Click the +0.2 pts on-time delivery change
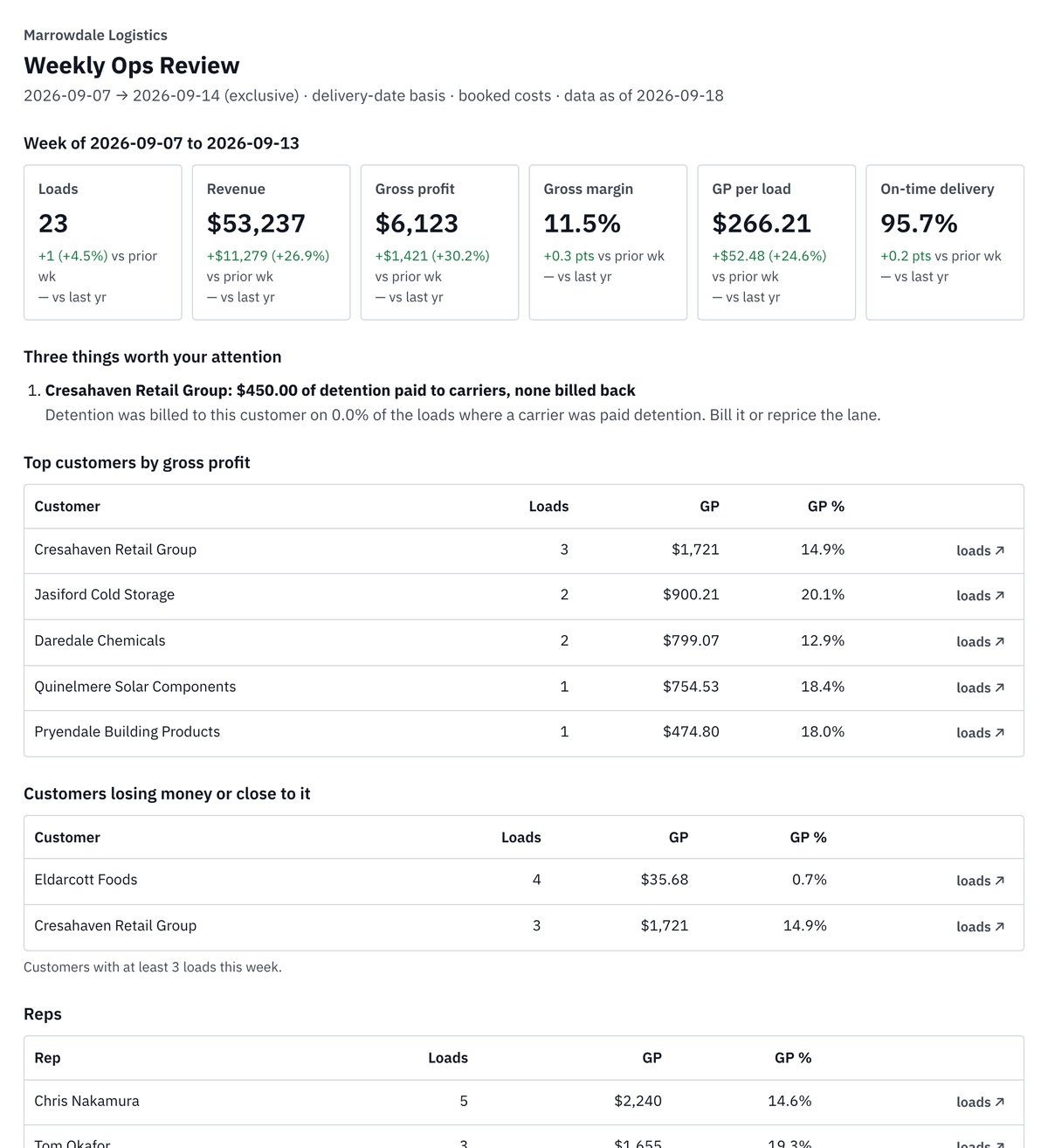Screen dimensions: 1048x1148 [906, 256]
